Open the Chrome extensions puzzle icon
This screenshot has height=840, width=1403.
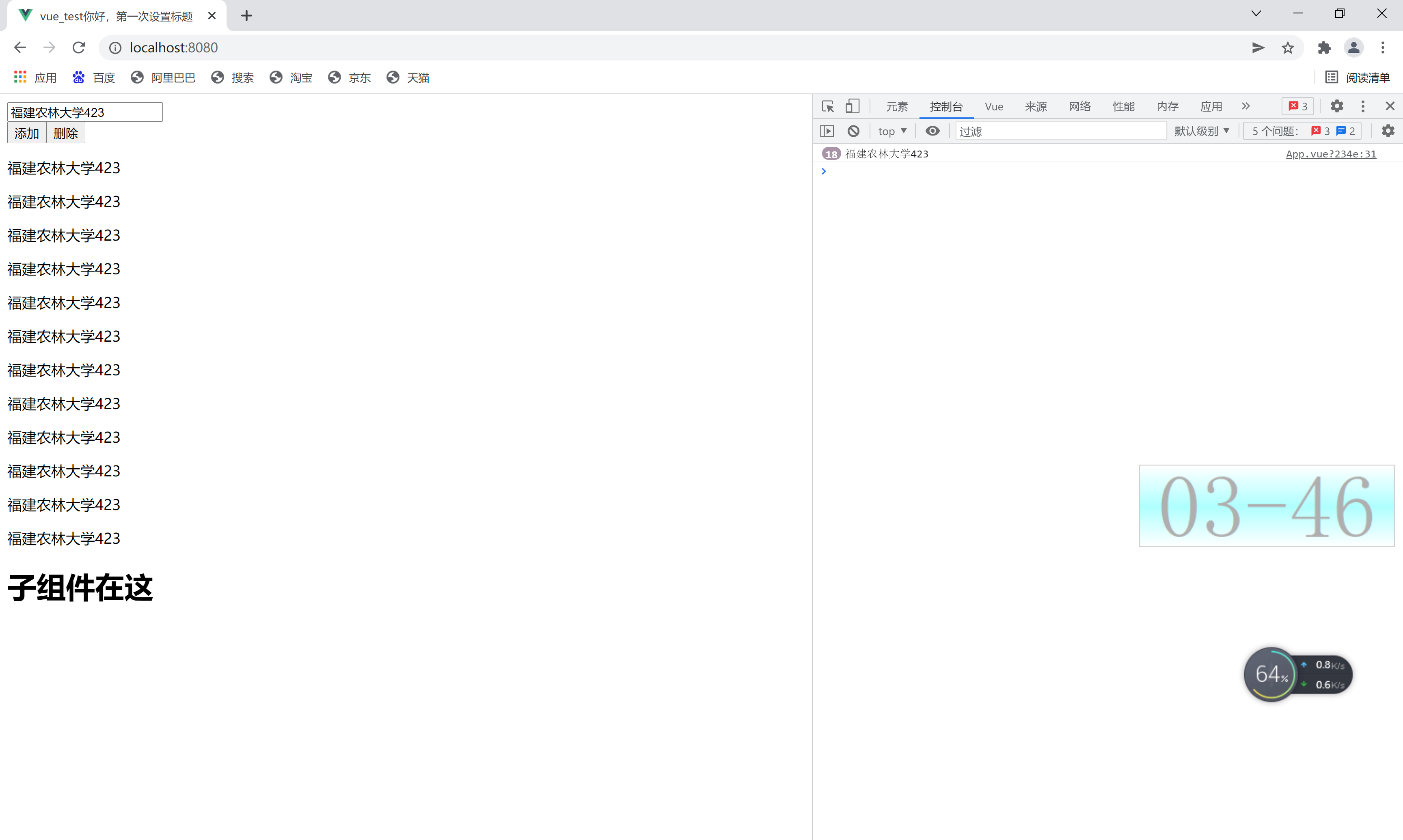pos(1324,47)
